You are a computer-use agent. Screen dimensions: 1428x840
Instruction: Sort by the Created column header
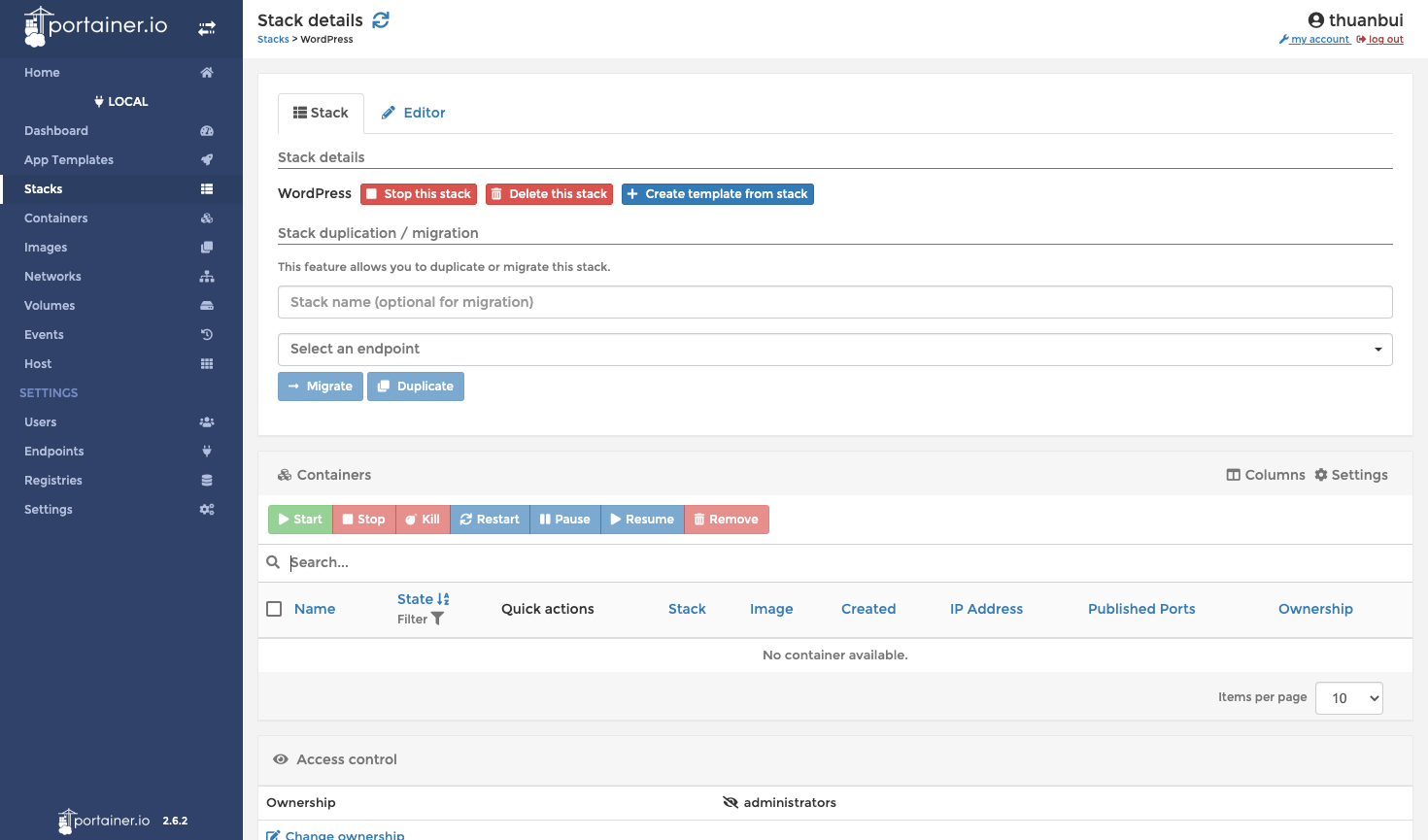point(868,609)
